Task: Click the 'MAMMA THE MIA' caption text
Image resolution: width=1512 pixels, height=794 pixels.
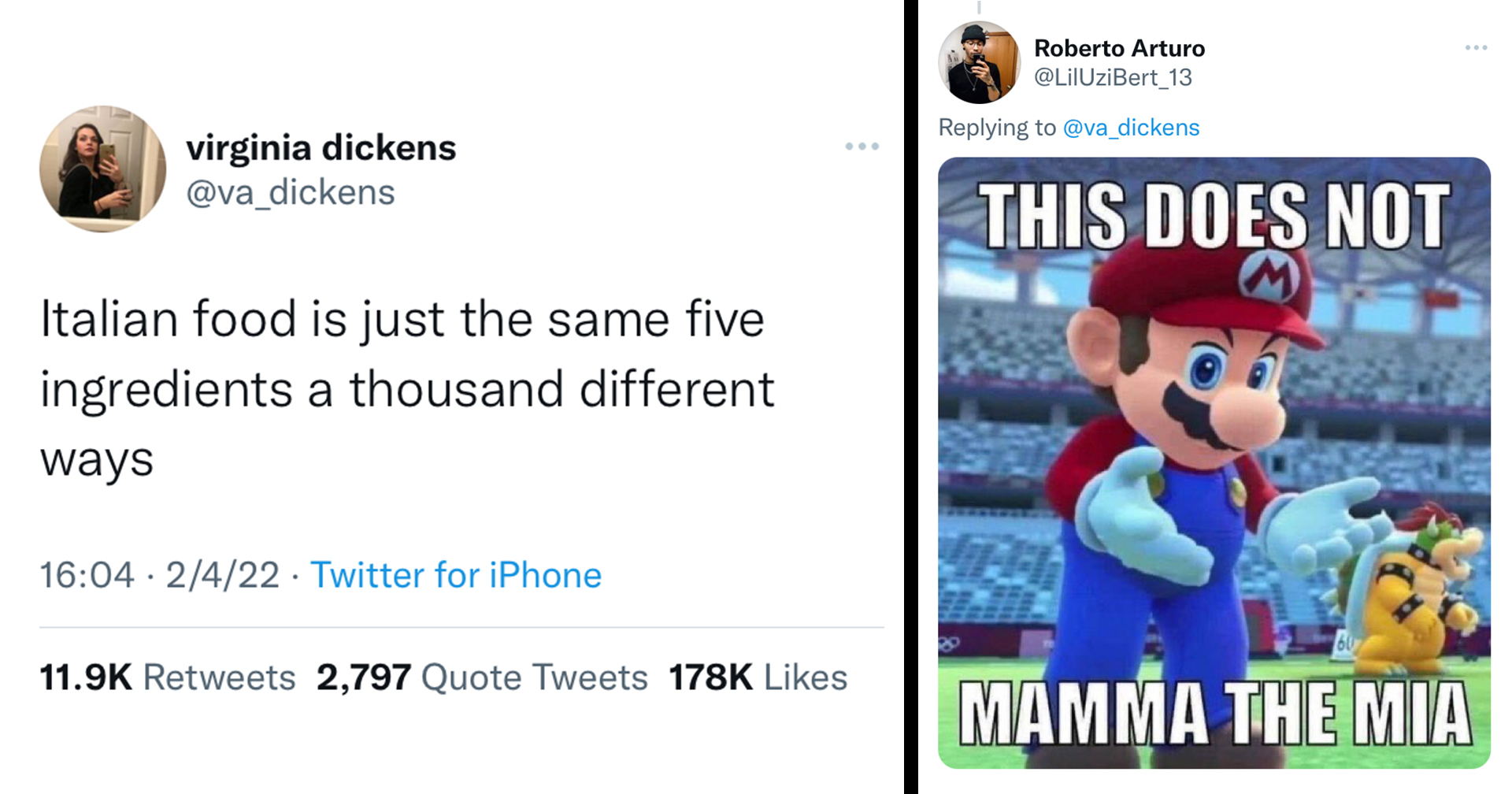Action: tap(1214, 714)
